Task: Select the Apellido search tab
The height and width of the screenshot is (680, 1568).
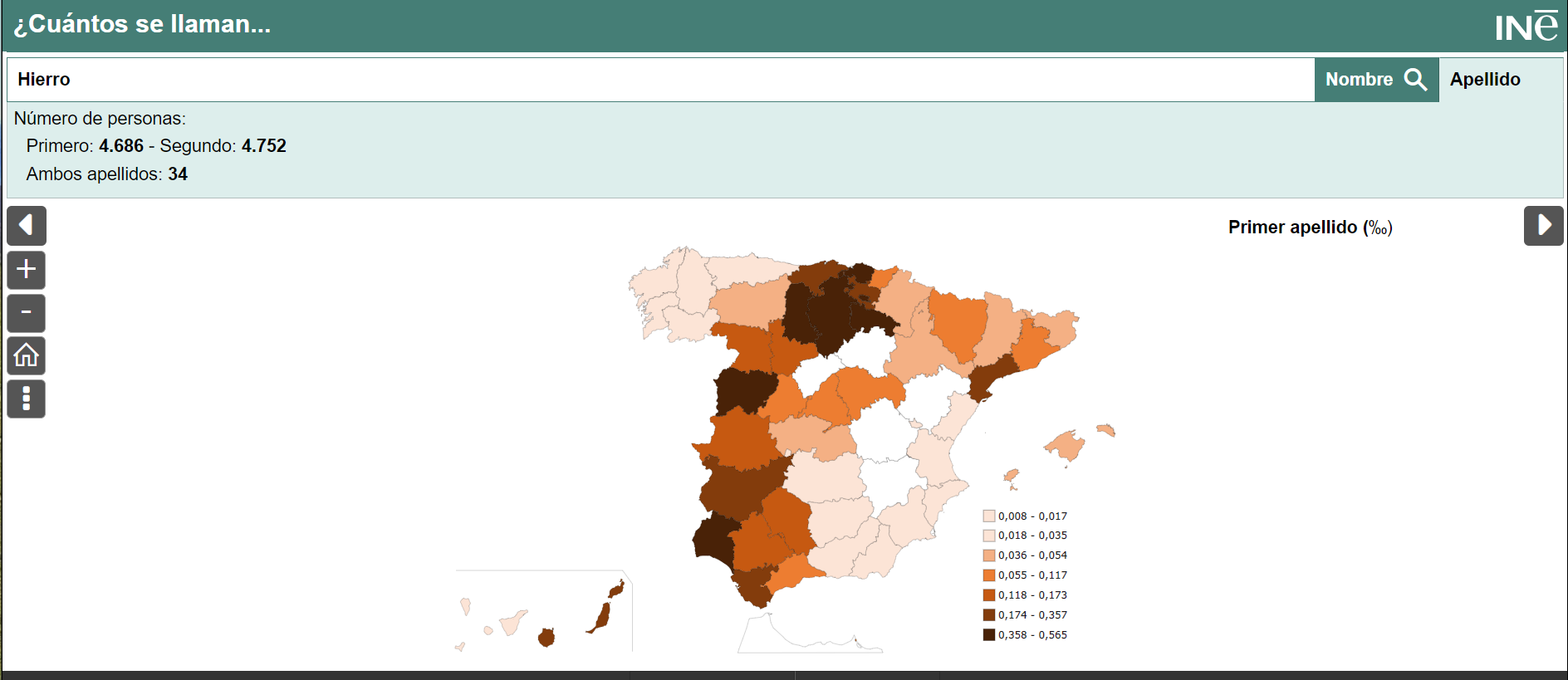Action: [x=1485, y=80]
